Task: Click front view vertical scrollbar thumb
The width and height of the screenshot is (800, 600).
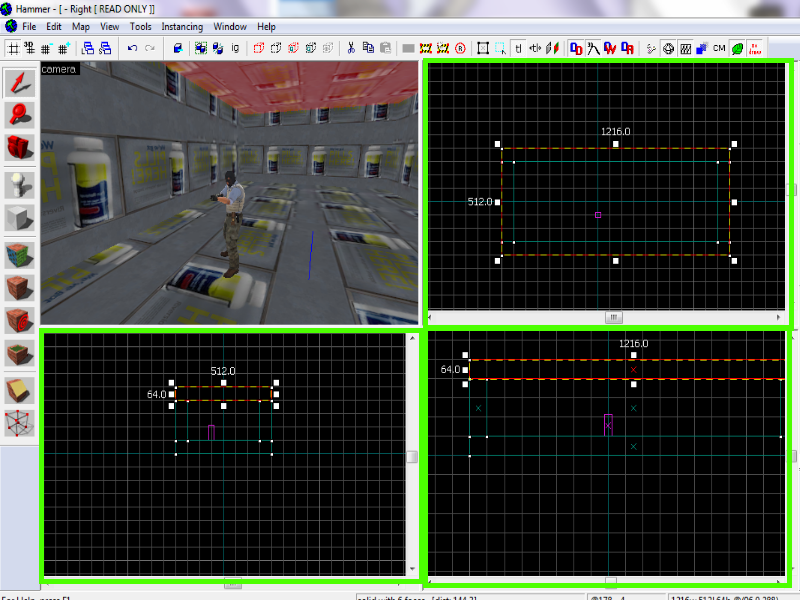Action: [412, 457]
